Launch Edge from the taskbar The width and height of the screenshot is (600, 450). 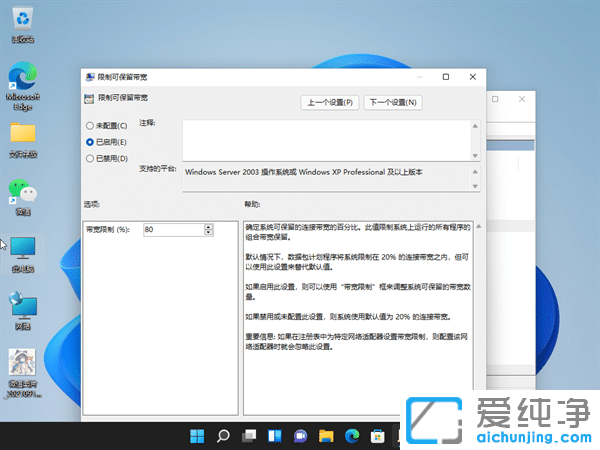(x=352, y=436)
